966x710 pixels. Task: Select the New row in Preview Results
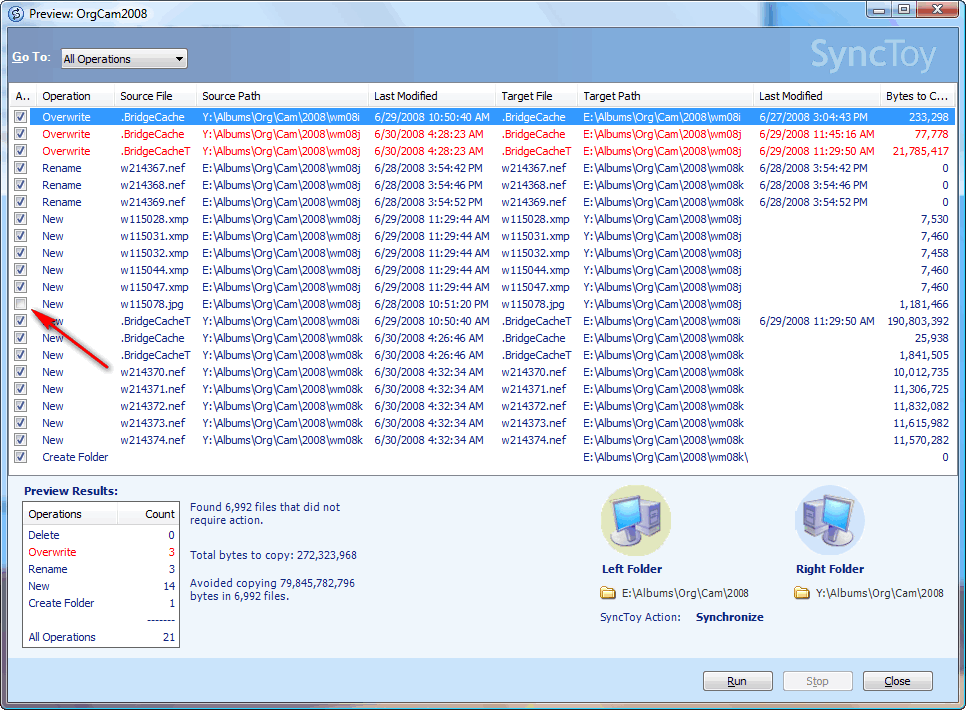(101, 586)
